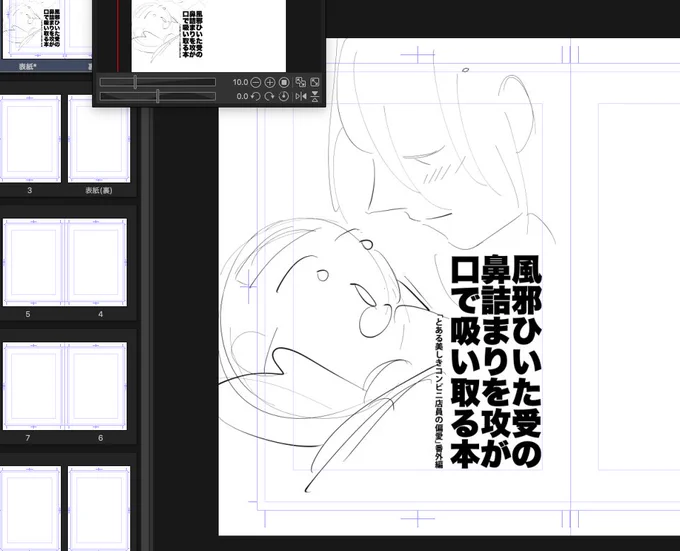Click the page number 6 label
Screen dimensions: 680x551
pos(101,438)
